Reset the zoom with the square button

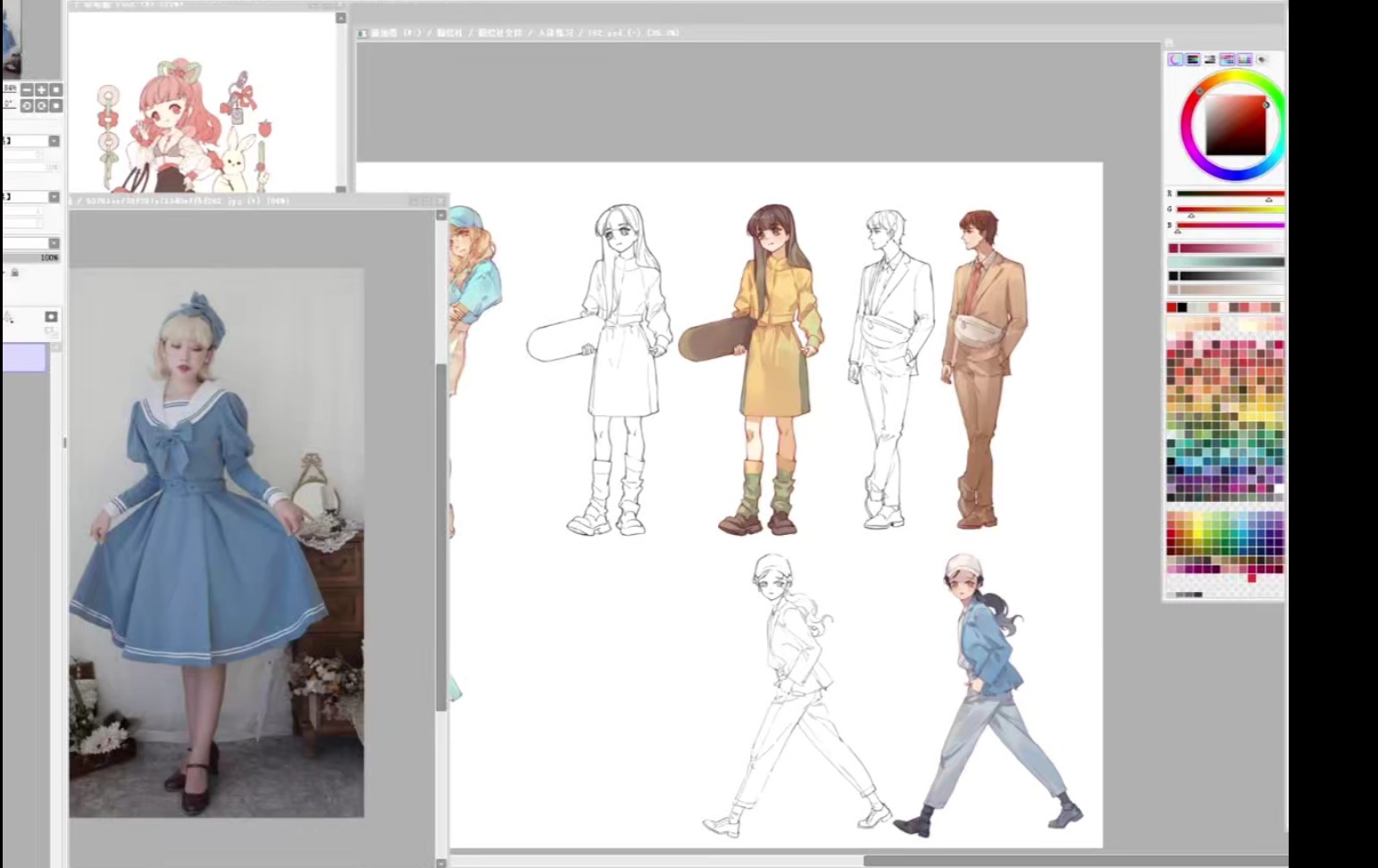pyautogui.click(x=55, y=90)
